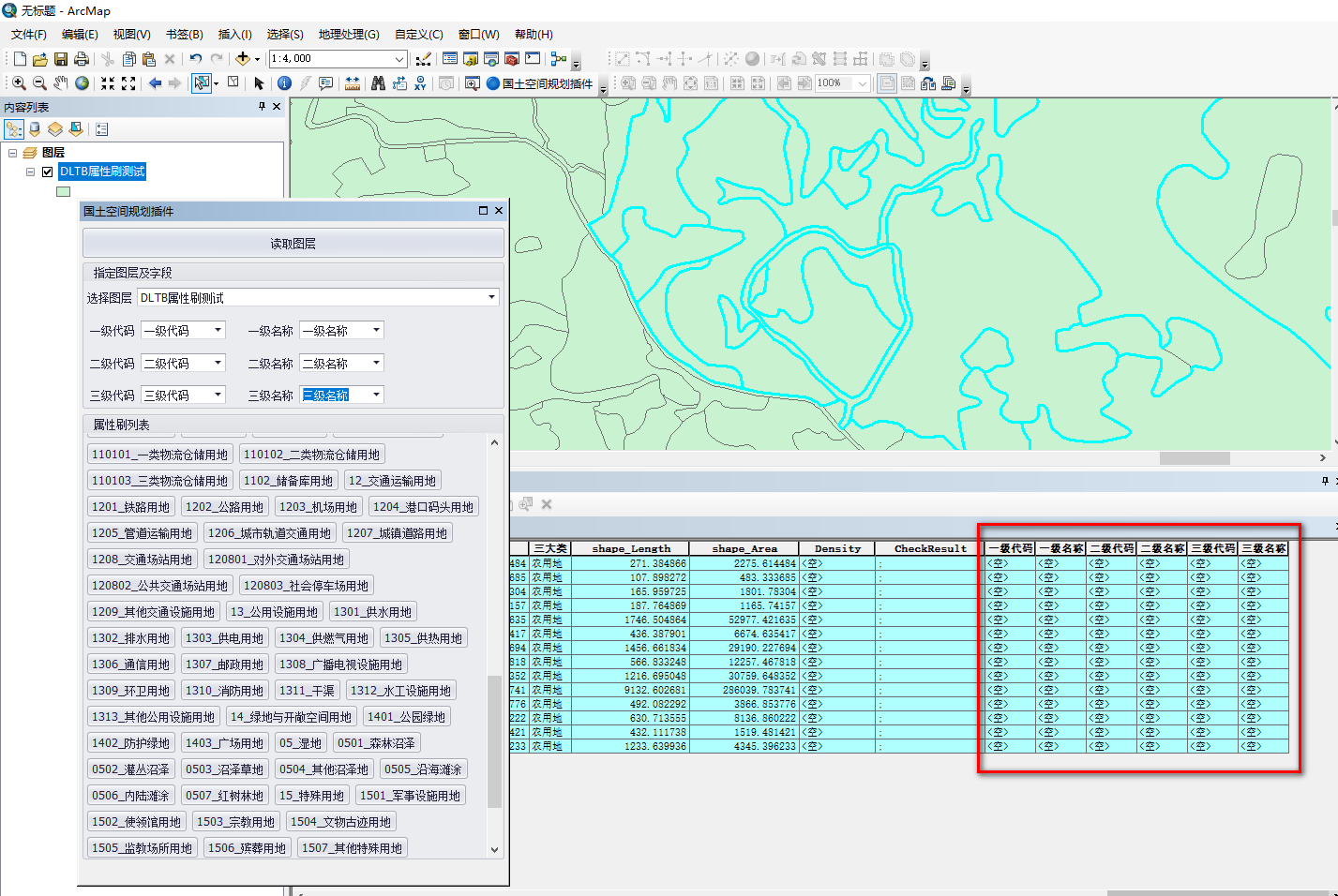
Task: Click the shape_Area column header
Action: [744, 549]
